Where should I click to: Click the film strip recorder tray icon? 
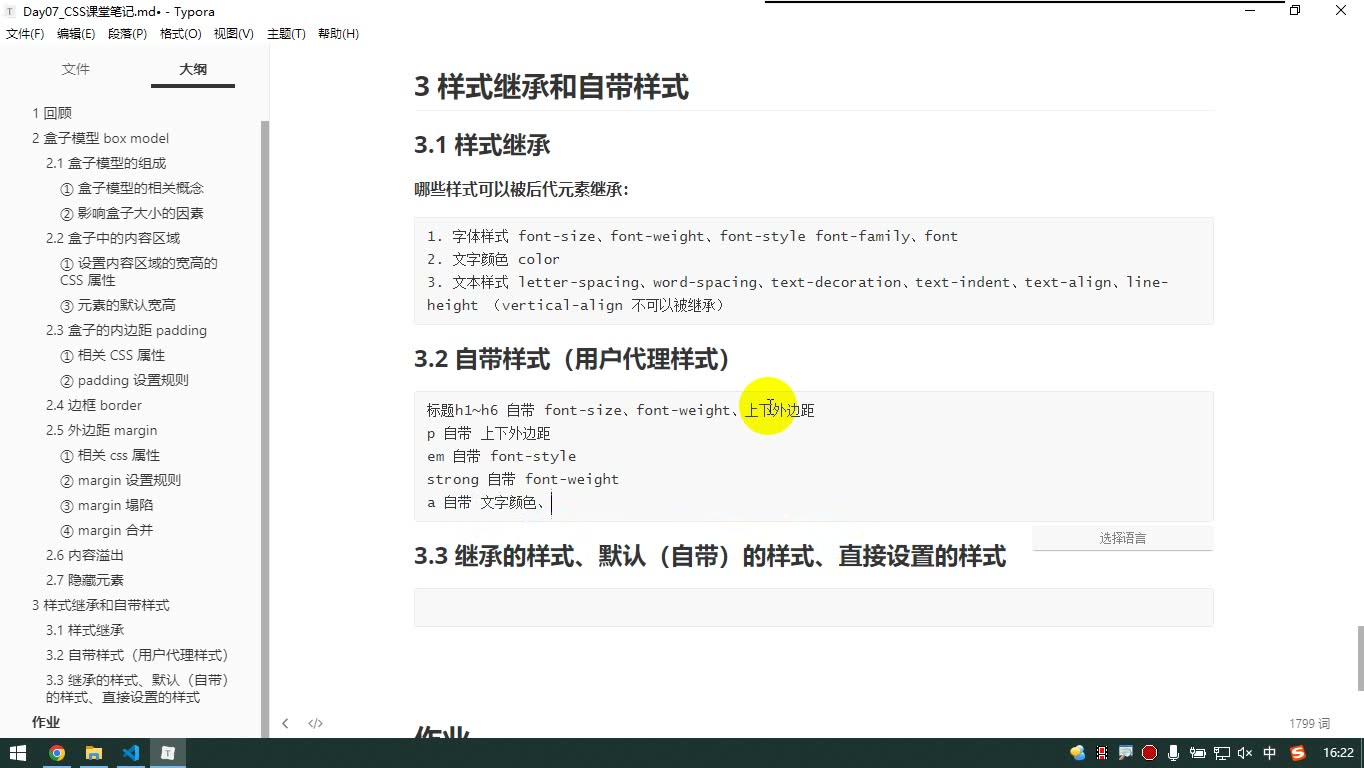[1102, 753]
